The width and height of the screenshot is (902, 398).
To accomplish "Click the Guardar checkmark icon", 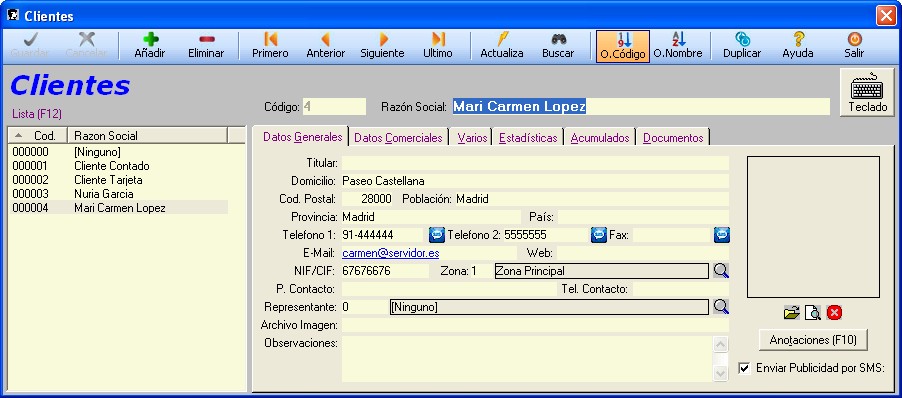I will [30, 39].
